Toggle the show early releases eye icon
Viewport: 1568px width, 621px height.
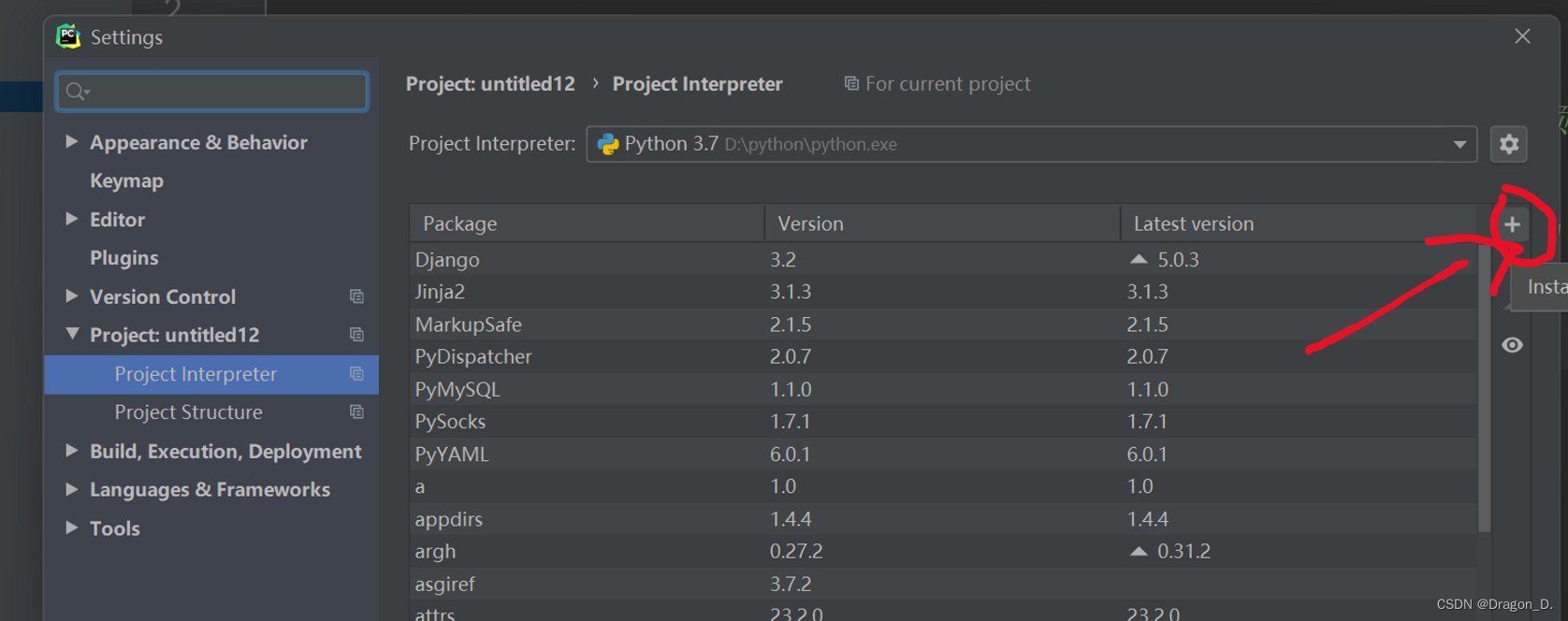(1512, 345)
